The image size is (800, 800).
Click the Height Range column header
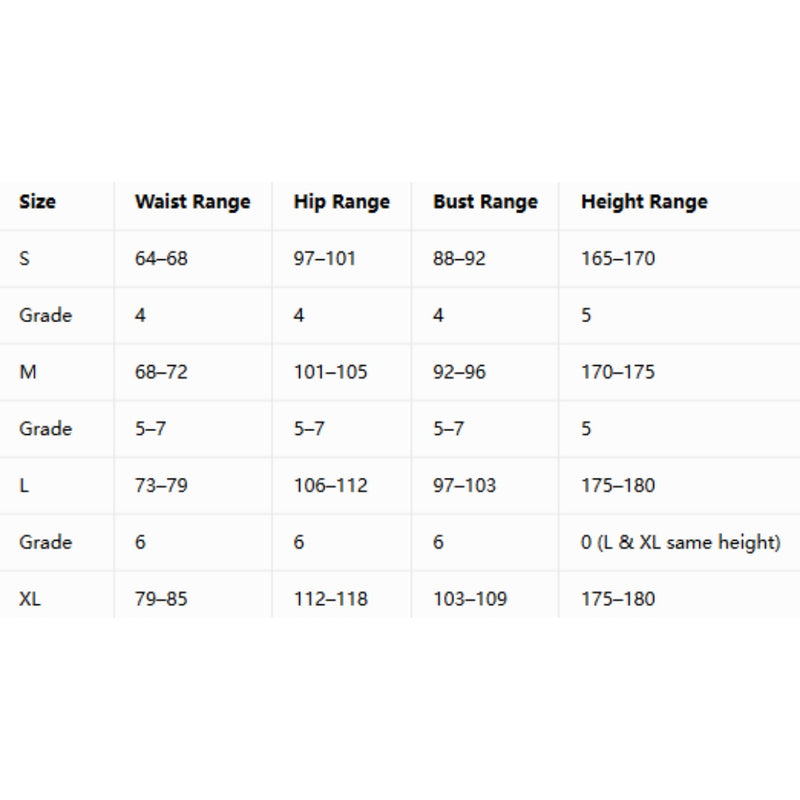pyautogui.click(x=644, y=202)
